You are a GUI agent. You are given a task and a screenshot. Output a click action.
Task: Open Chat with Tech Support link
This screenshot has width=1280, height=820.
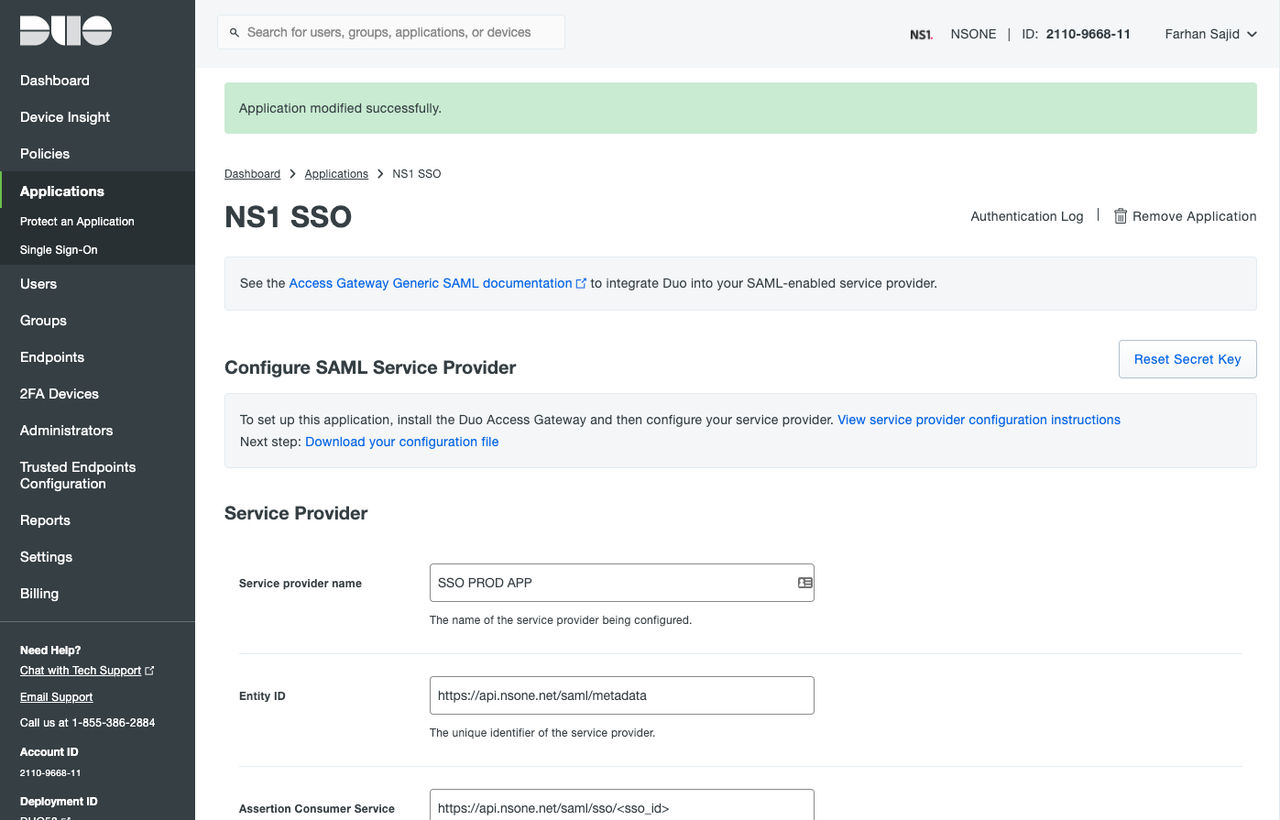87,671
